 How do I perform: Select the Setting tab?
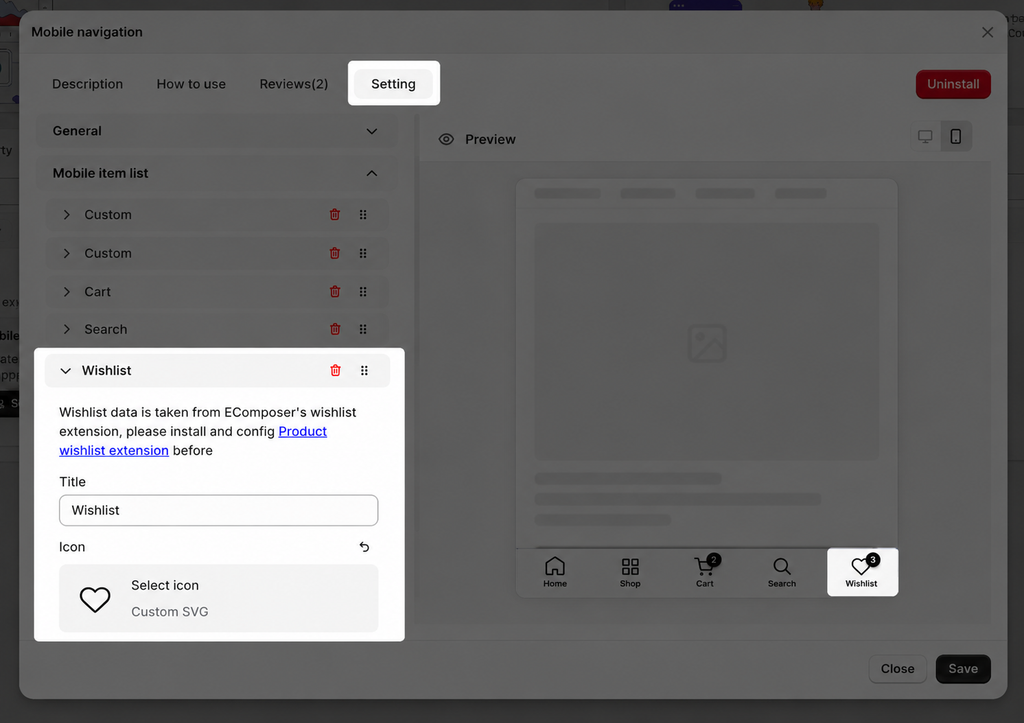point(393,84)
